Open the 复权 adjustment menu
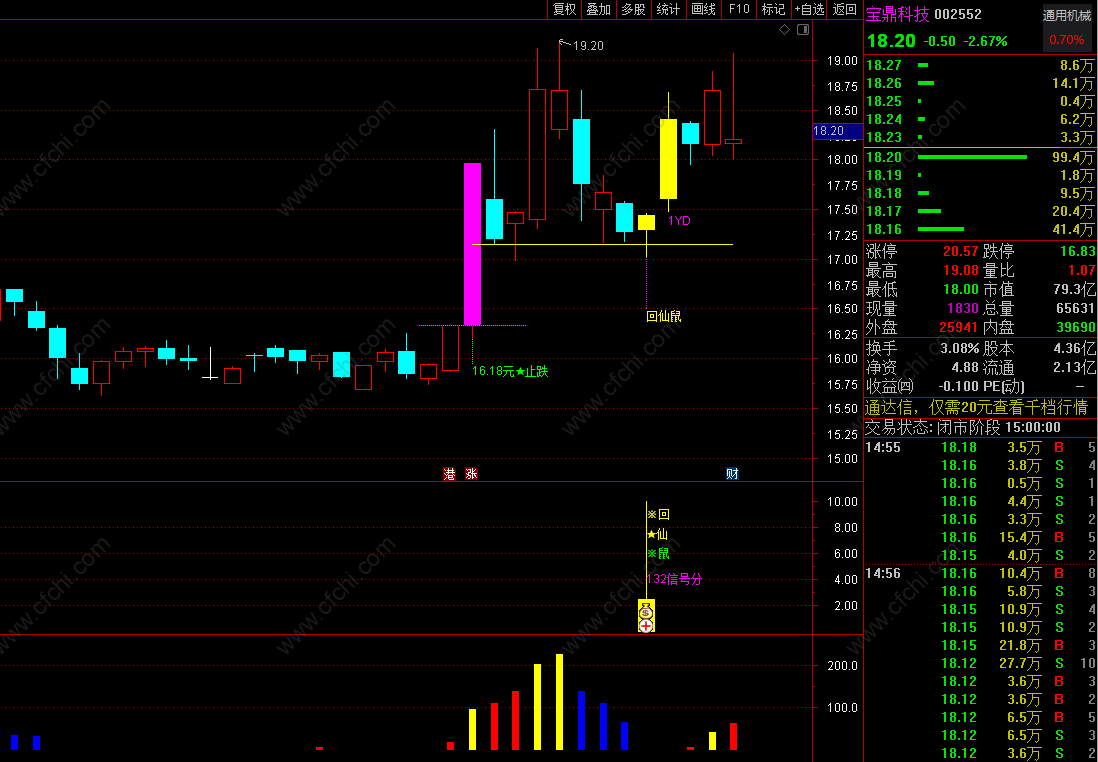The width and height of the screenshot is (1098, 762). 564,9
